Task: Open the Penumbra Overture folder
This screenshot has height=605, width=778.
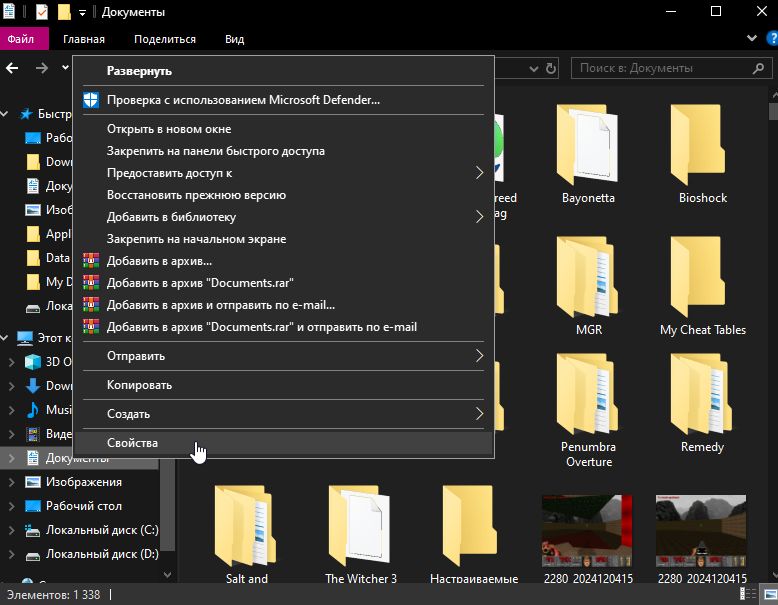Action: (x=588, y=410)
